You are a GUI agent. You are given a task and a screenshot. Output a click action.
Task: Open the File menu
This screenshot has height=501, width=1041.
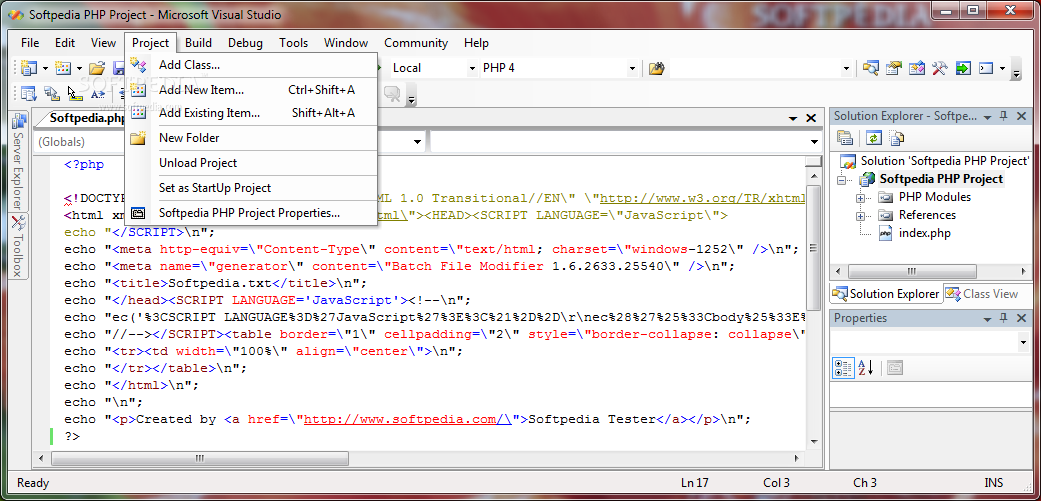(30, 43)
